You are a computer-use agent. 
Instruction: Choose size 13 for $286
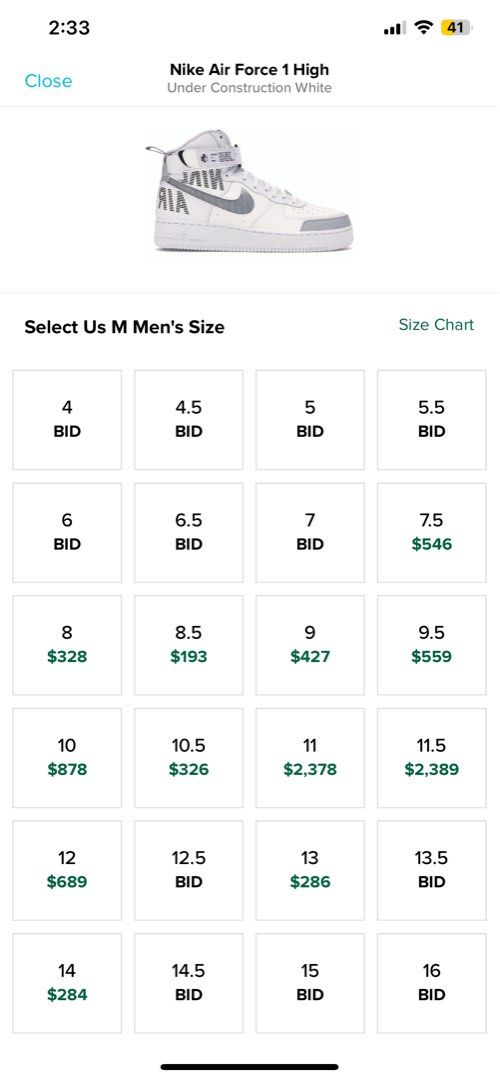coord(310,870)
